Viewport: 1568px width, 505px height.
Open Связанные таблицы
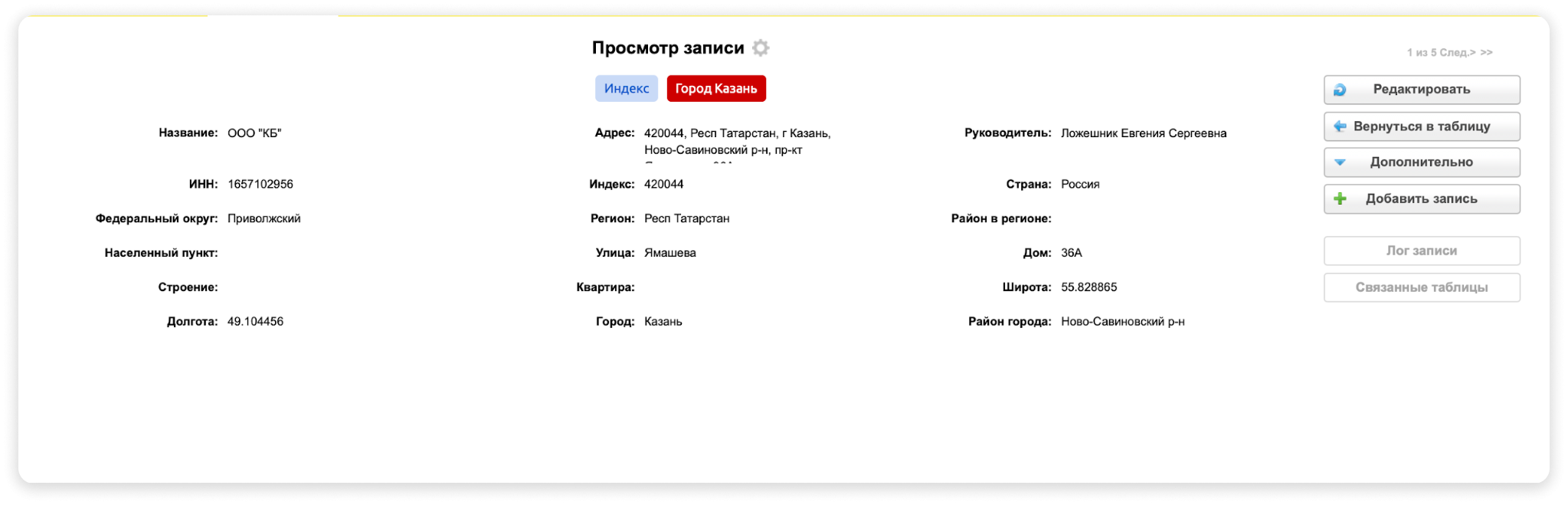(1421, 287)
